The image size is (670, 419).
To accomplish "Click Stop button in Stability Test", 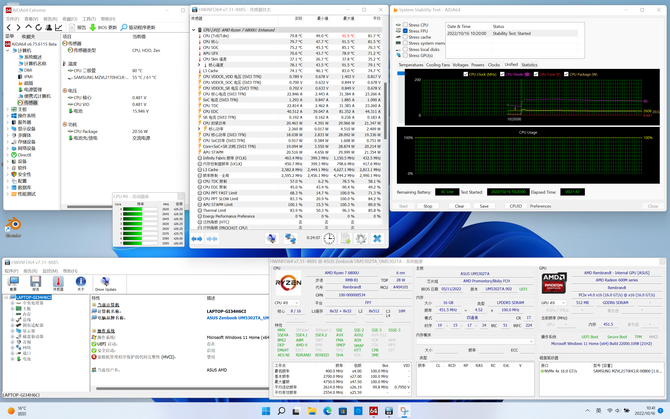I will (428, 206).
